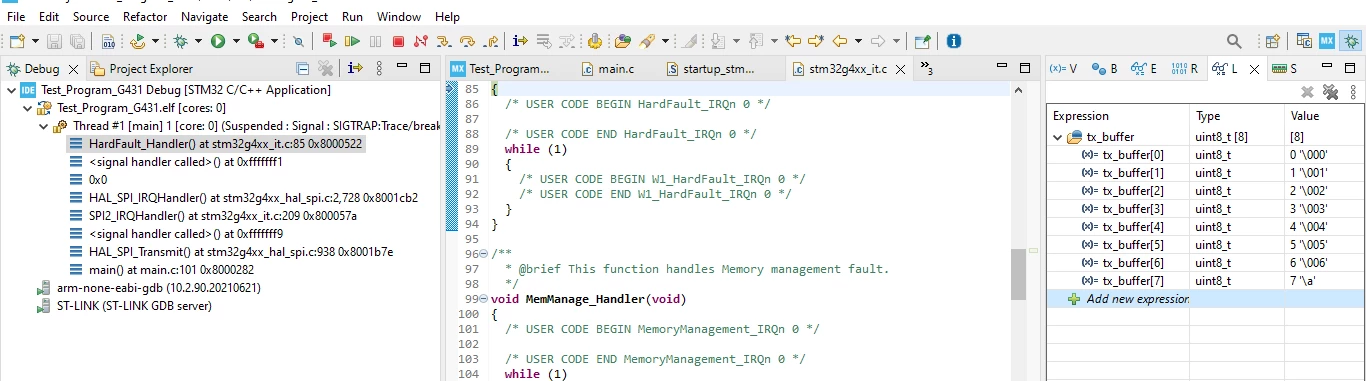Switch to the MX Device Configuration perspective
This screenshot has width=1366, height=381.
coord(1327,41)
